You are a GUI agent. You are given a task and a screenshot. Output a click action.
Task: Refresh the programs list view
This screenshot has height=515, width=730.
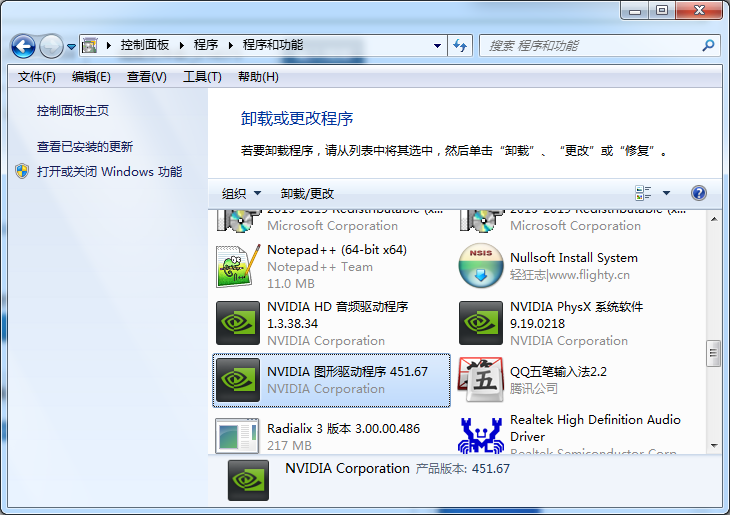(x=460, y=45)
